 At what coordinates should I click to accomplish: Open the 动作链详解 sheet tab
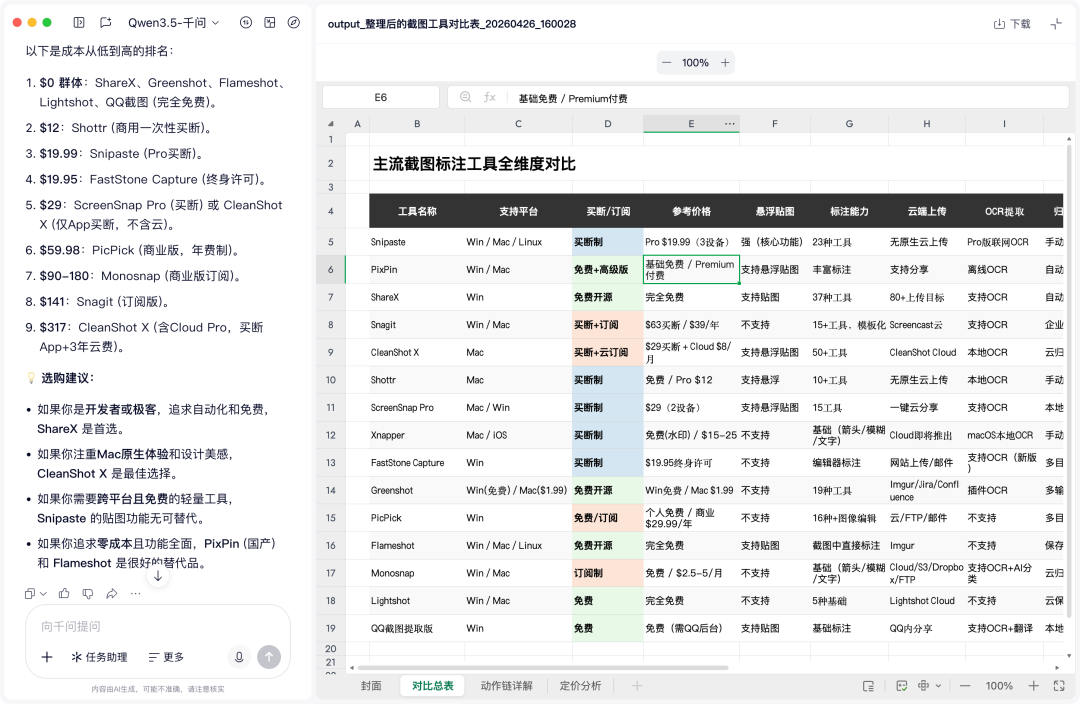pyautogui.click(x=506, y=686)
